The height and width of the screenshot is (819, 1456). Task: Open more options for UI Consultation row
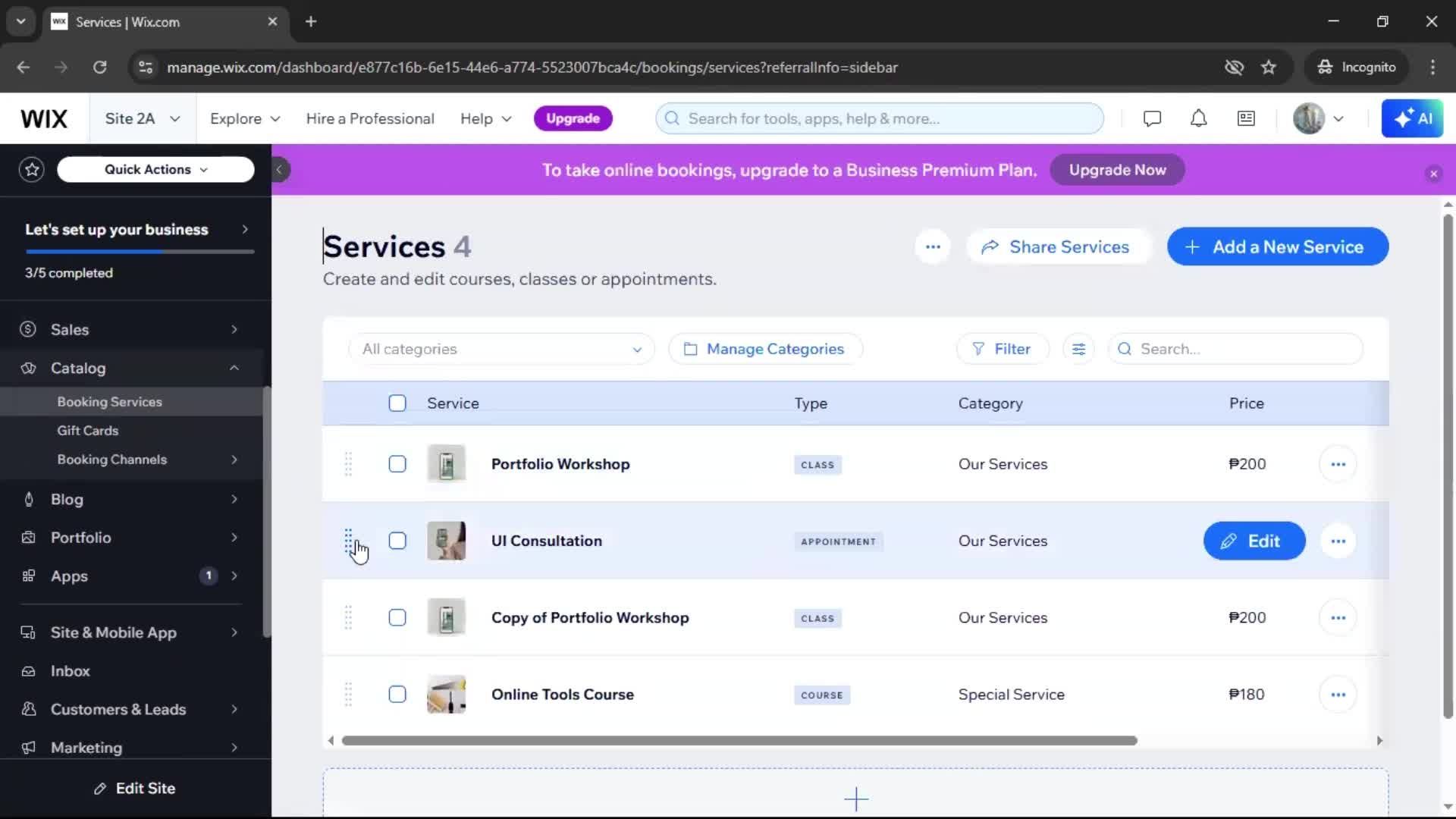point(1338,541)
